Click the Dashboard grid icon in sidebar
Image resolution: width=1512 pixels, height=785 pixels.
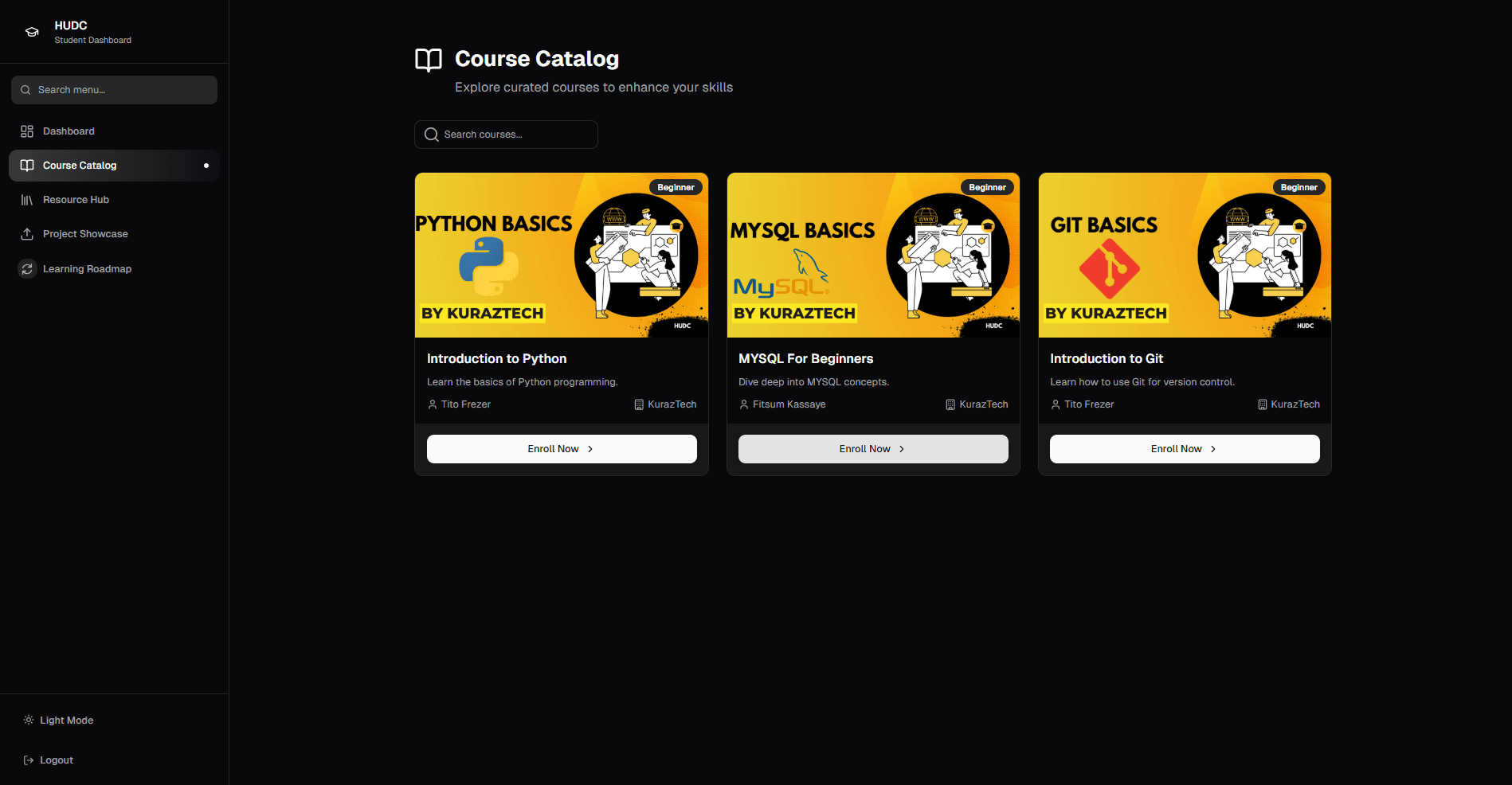pos(27,131)
